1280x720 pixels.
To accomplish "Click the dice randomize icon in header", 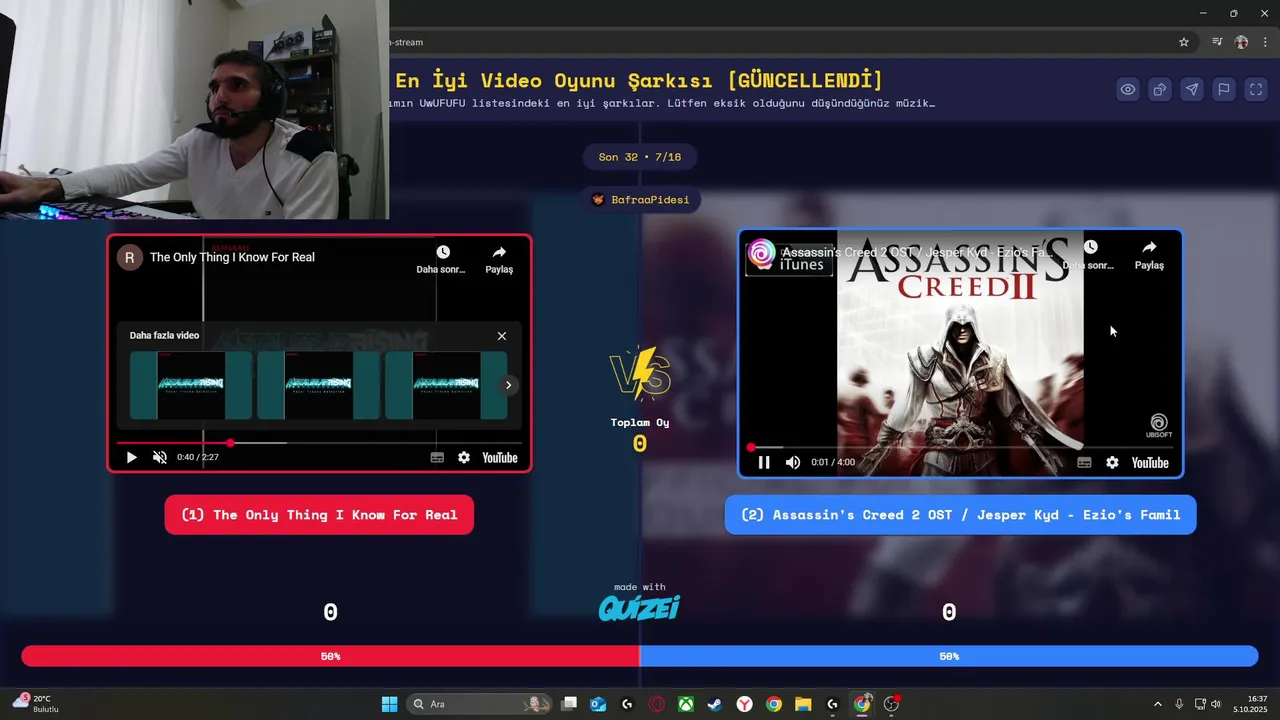I will pyautogui.click(x=1160, y=89).
